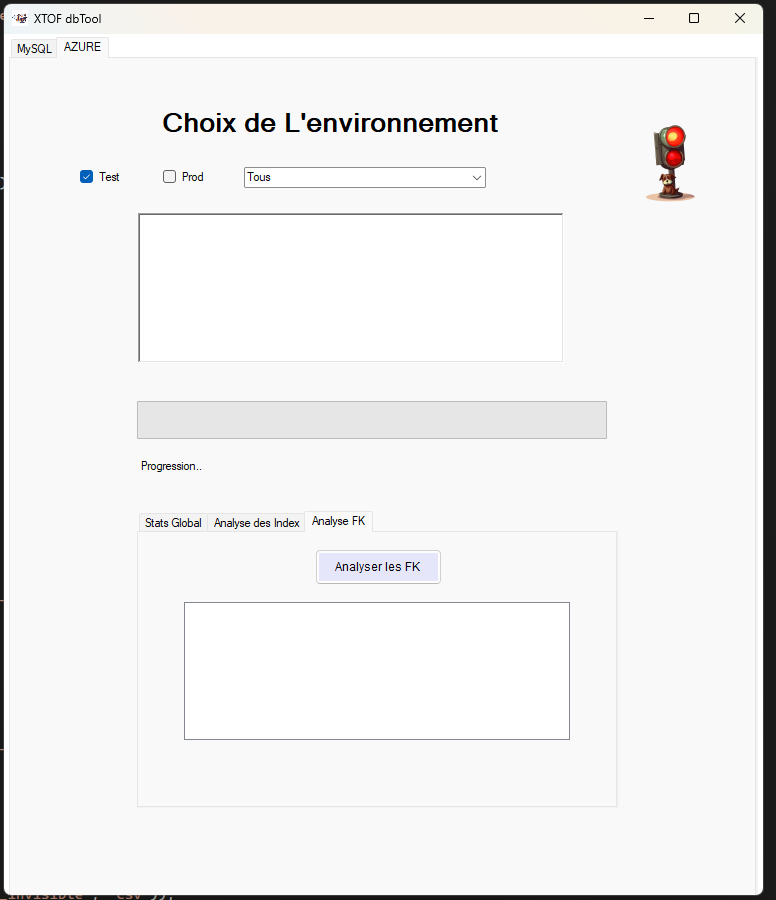776x900 pixels.
Task: Maximize the XTOF dbTool window
Action: point(694,18)
